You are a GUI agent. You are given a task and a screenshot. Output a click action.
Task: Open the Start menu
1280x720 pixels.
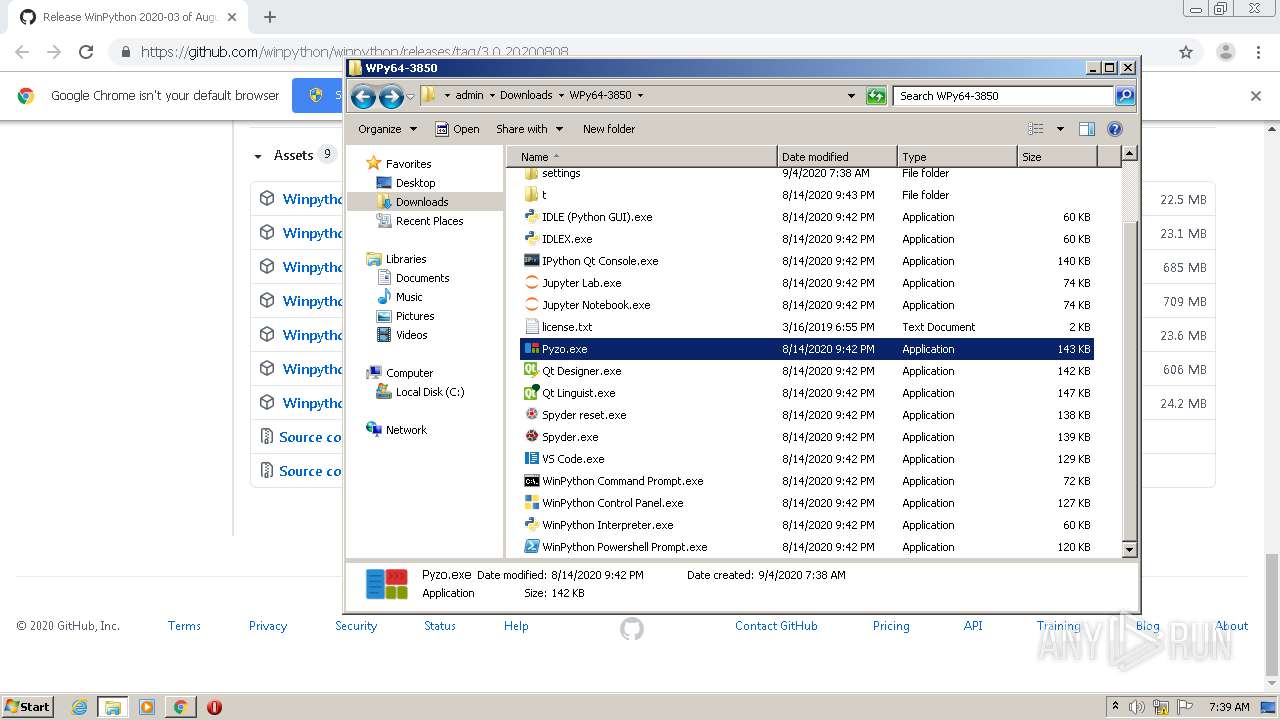(x=27, y=707)
